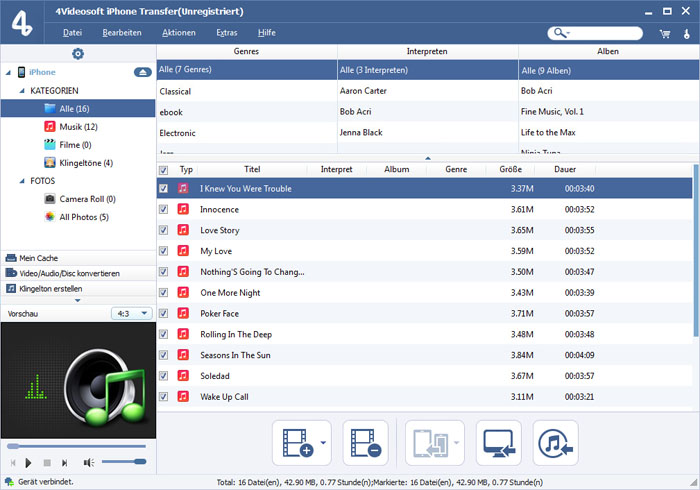The width and height of the screenshot is (700, 490).
Task: Click the eject iPhone icon
Action: 142,72
